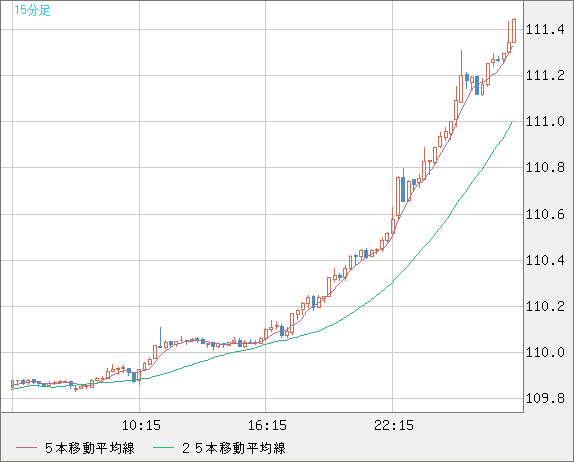Click the 110.4 price axis label
This screenshot has height=462, width=574.
pyautogui.click(x=545, y=260)
